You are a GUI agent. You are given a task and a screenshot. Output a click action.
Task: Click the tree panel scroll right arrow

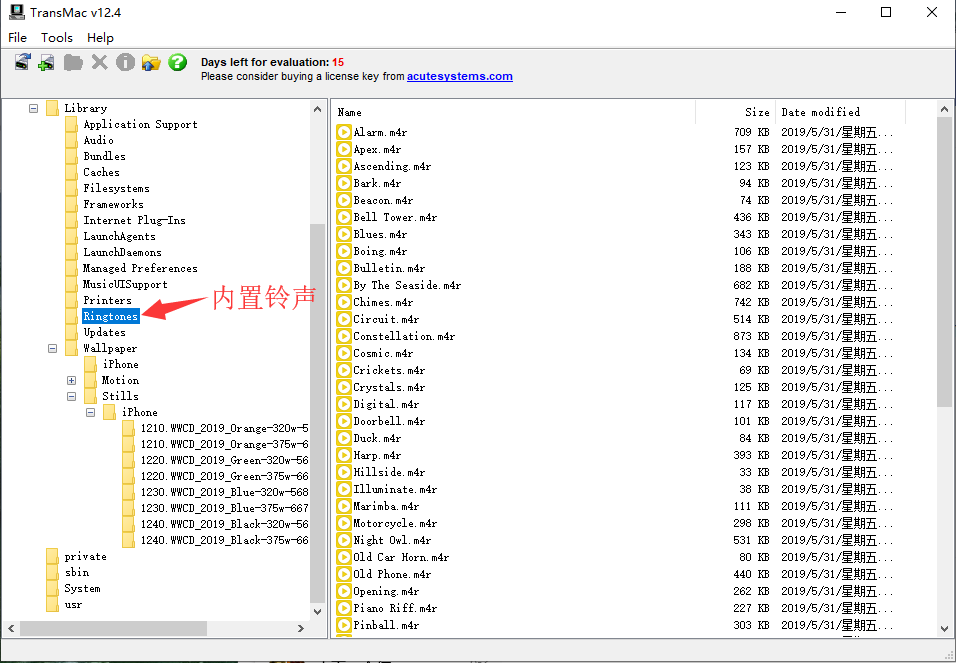[301, 628]
